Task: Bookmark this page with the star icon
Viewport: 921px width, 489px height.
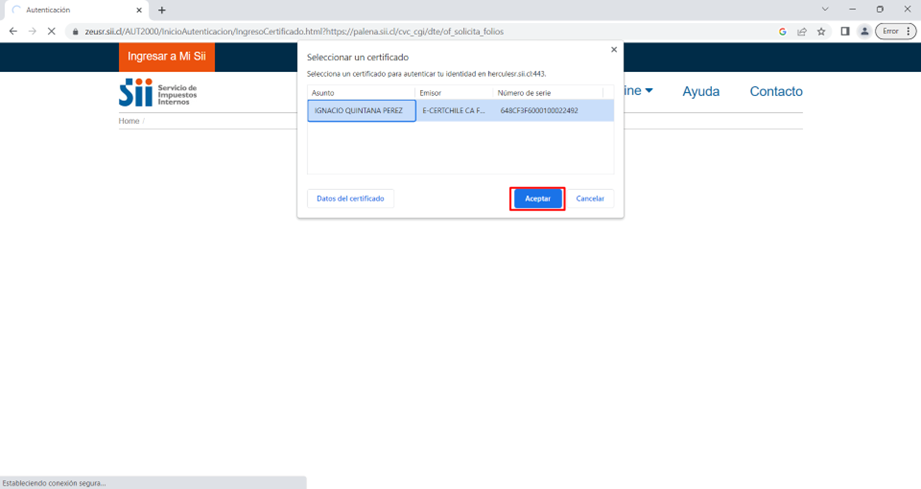Action: (x=821, y=31)
